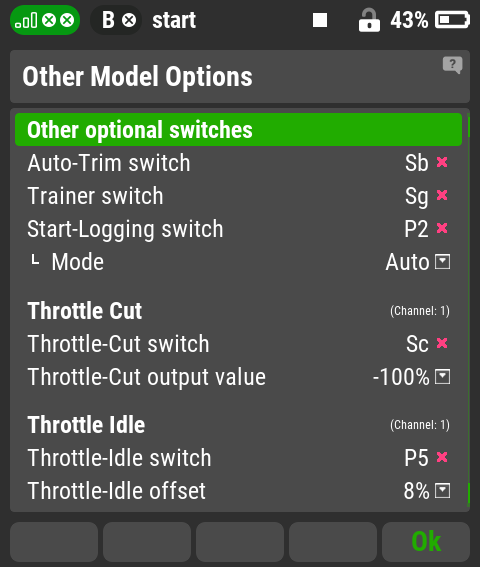This screenshot has height=568, width=481.
Task: Tap the first empty bottom softkey button
Action: point(54,542)
